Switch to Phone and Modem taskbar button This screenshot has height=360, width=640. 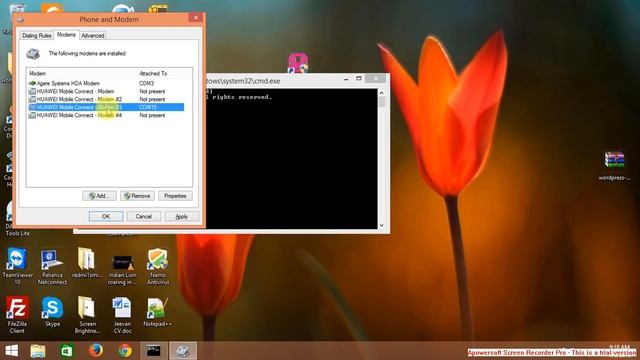point(183,351)
